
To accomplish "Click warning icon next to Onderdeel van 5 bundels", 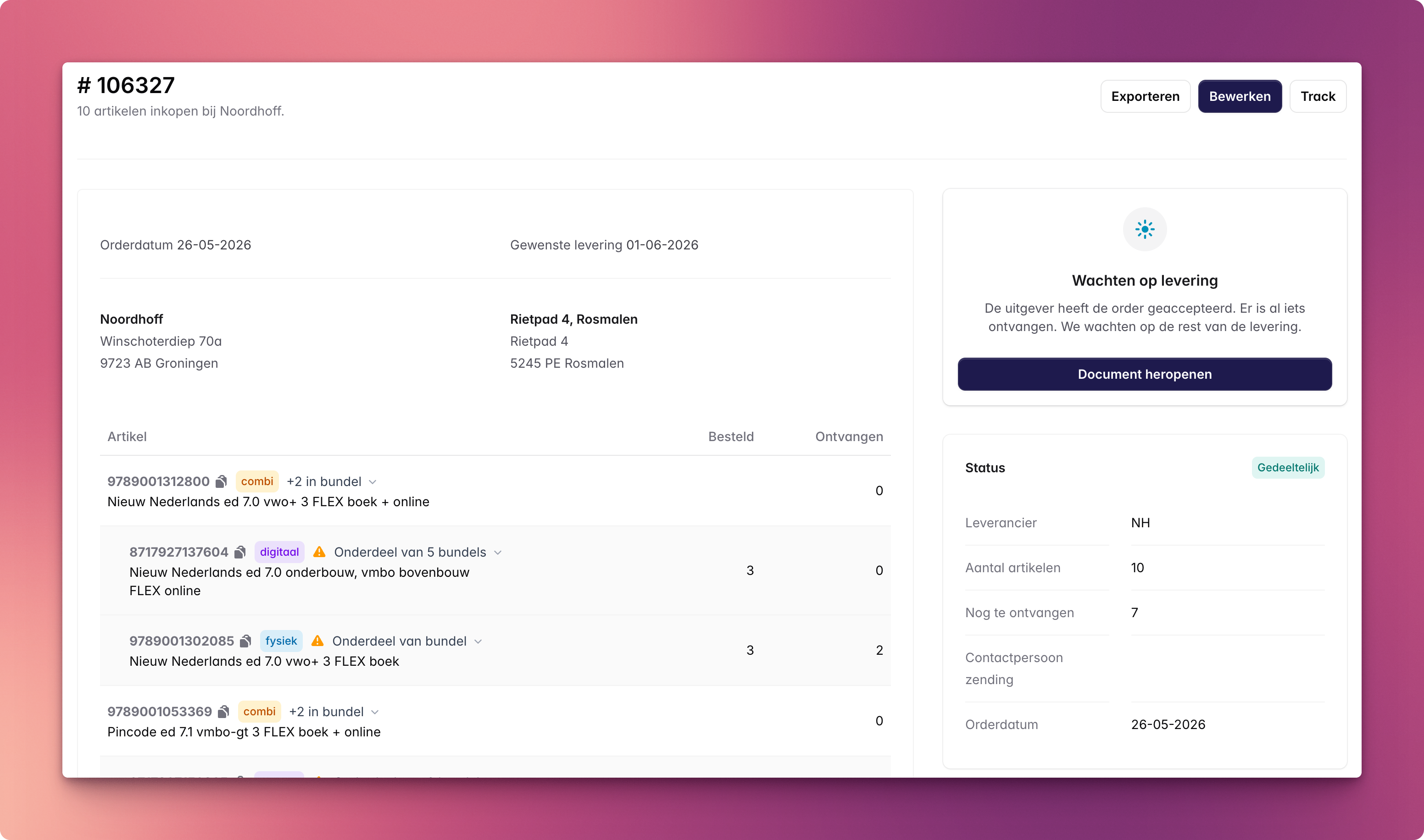I will tap(319, 552).
